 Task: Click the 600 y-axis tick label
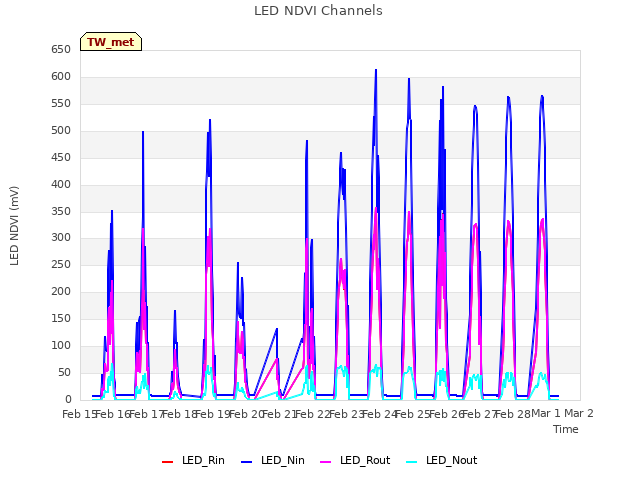(x=61, y=77)
